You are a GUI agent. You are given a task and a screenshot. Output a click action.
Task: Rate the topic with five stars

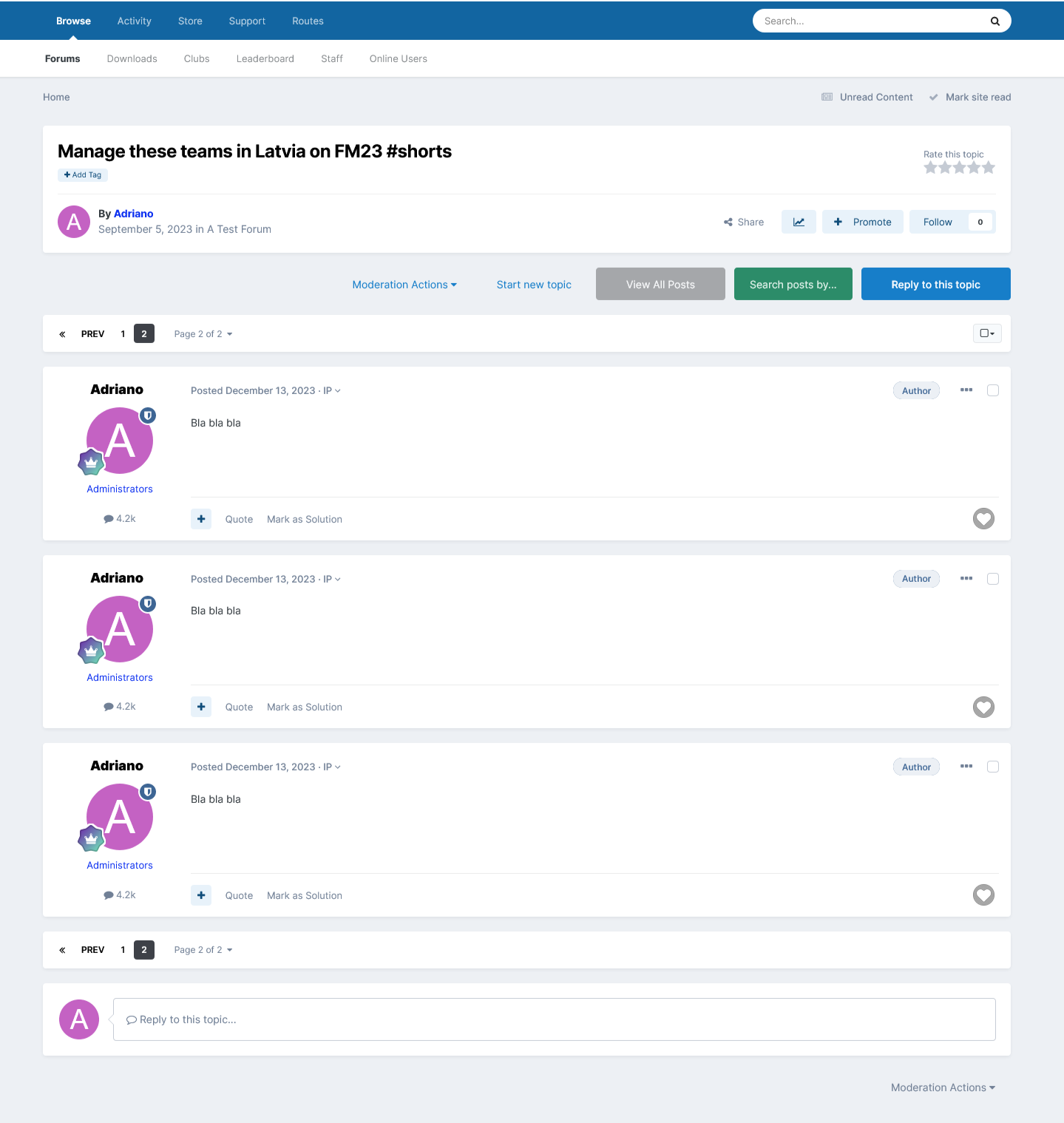point(988,168)
